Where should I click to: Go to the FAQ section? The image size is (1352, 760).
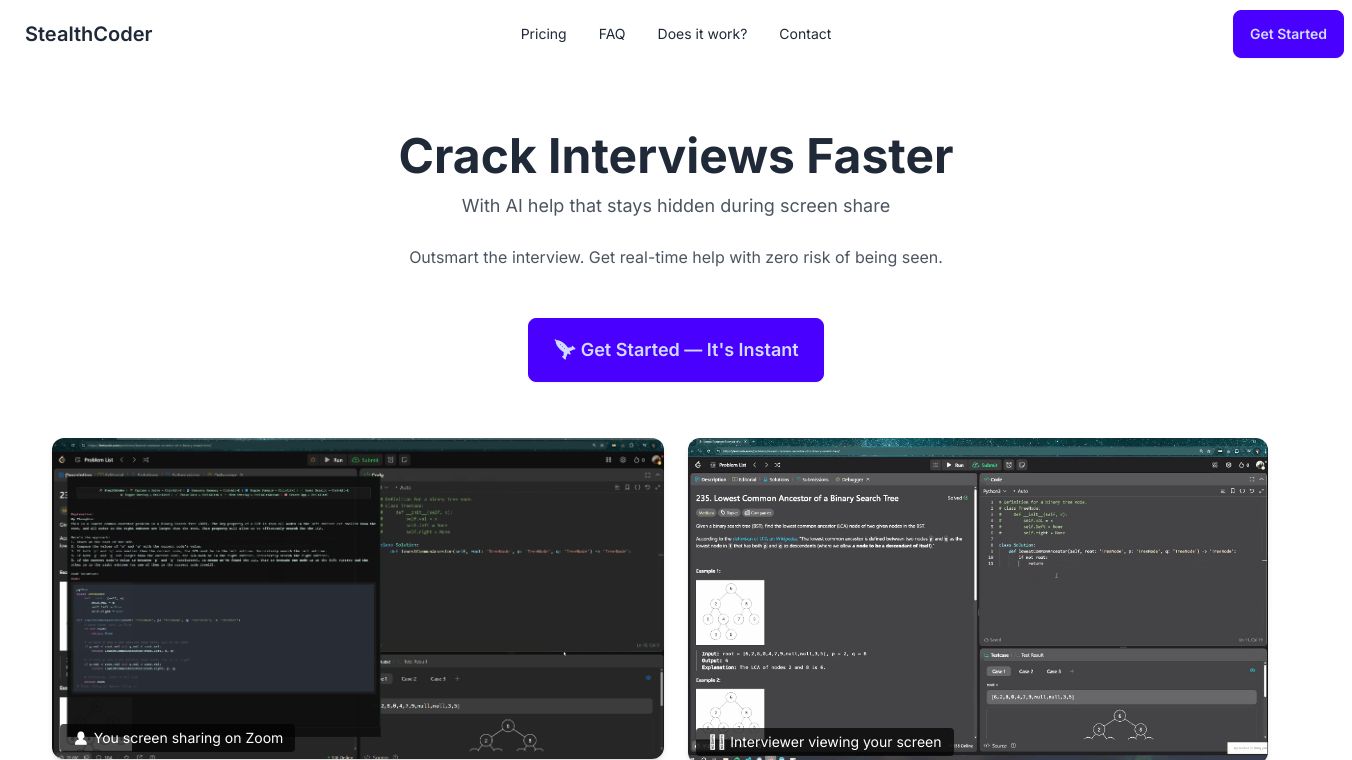[x=612, y=34]
